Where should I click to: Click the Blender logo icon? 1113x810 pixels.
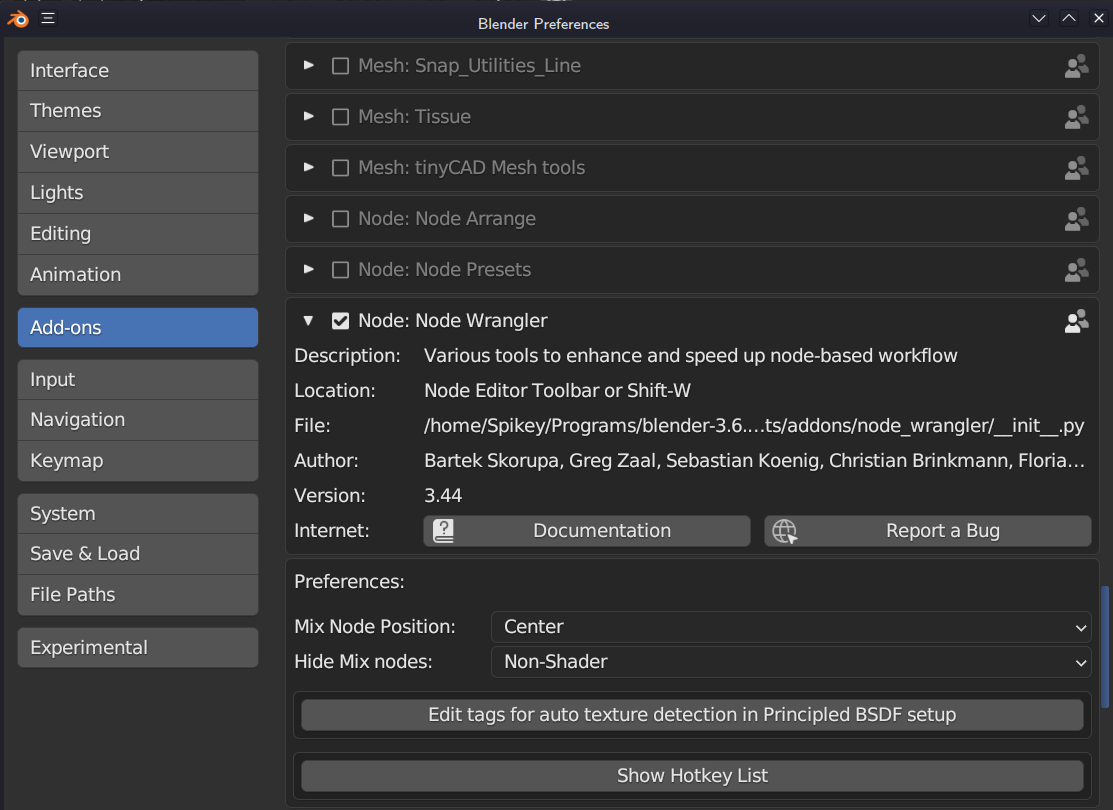coord(18,18)
